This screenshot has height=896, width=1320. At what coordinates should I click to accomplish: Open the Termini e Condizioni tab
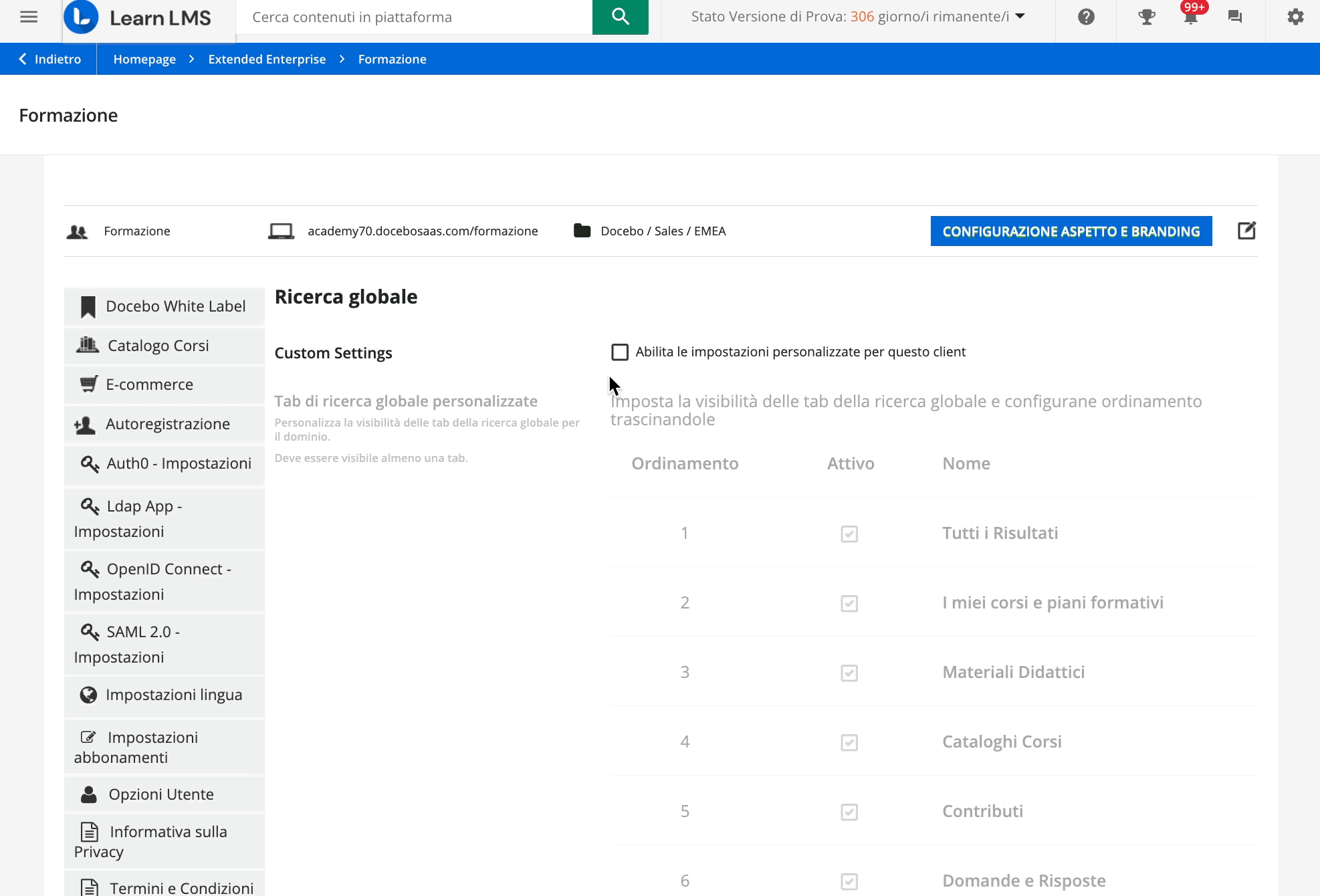click(x=164, y=884)
